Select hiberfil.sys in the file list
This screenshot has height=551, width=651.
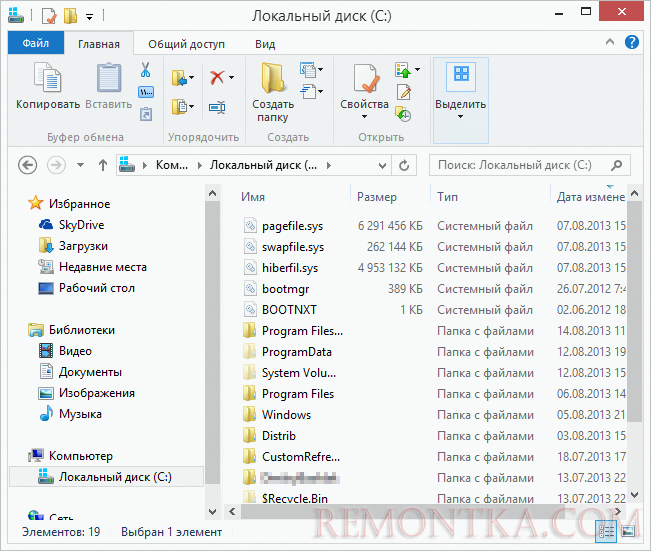(290, 268)
